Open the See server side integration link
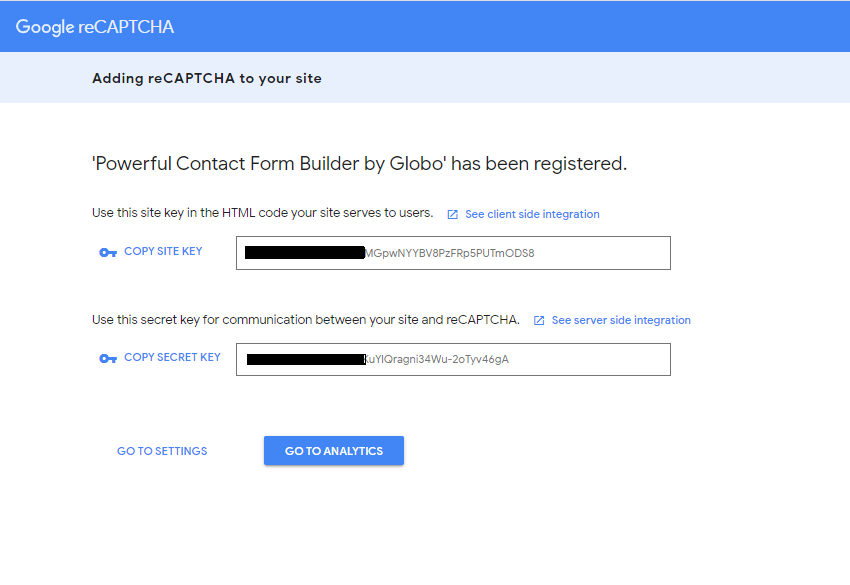The height and width of the screenshot is (585, 850). tap(621, 320)
